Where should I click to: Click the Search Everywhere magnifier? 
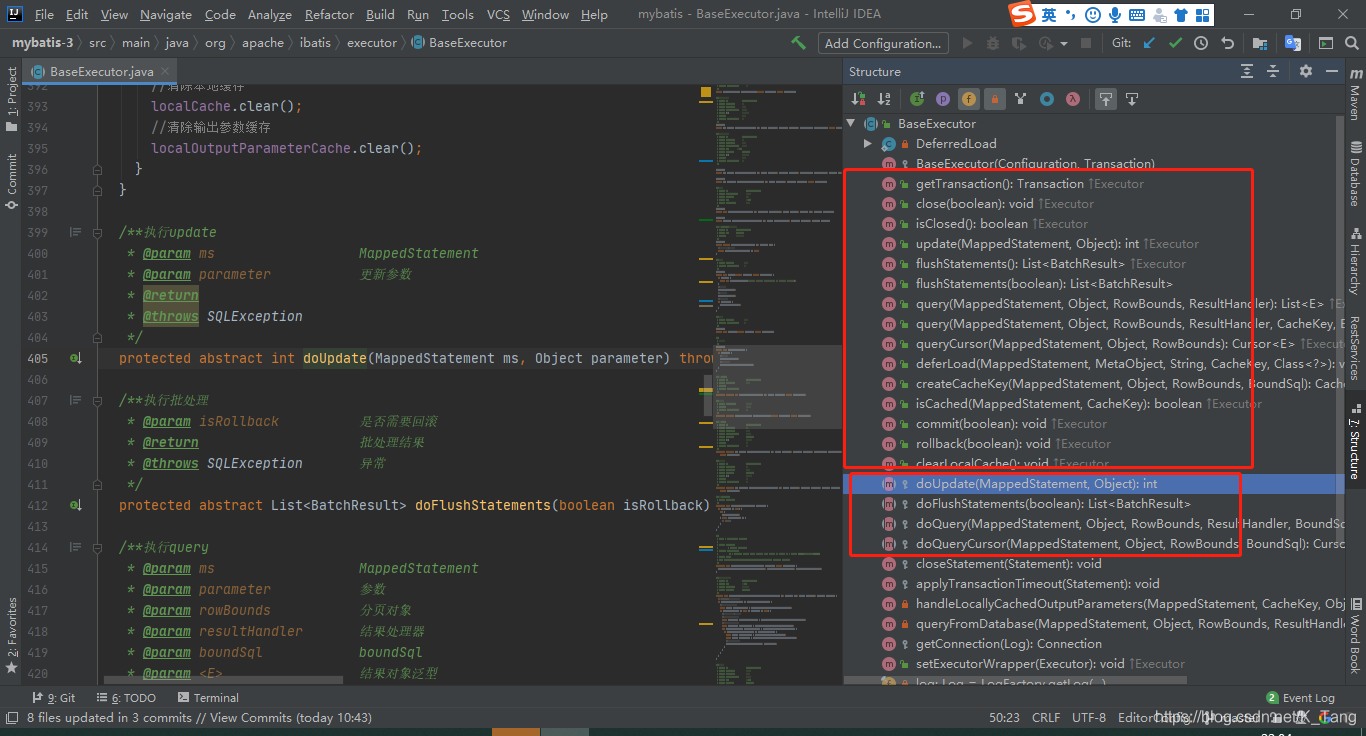tap(1351, 43)
